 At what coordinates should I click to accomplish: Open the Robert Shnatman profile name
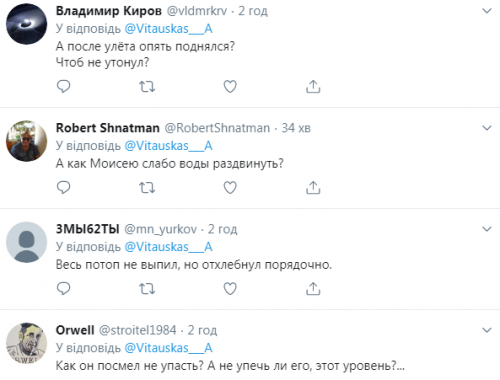click(108, 128)
